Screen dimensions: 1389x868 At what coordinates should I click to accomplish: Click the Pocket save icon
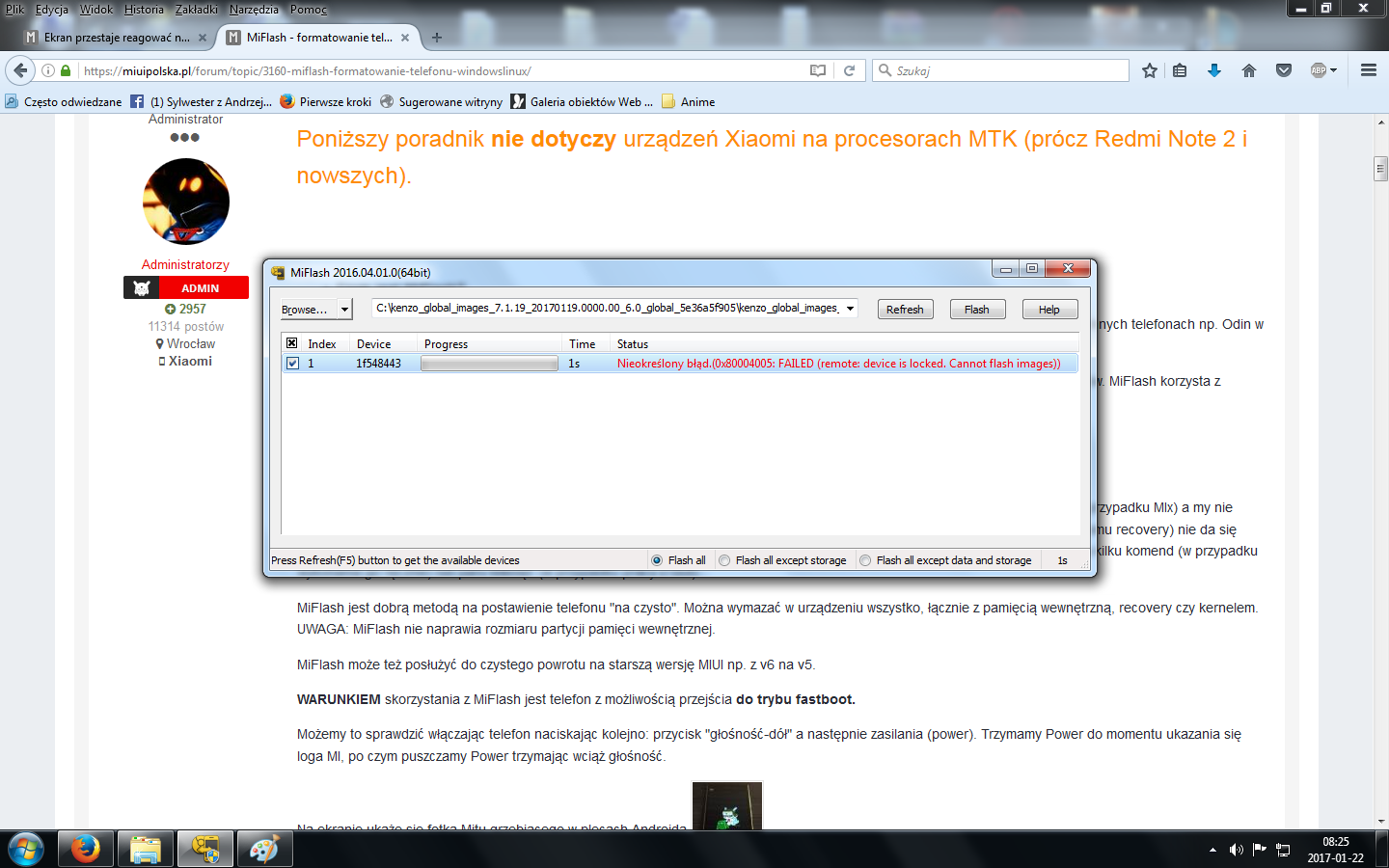1284,70
